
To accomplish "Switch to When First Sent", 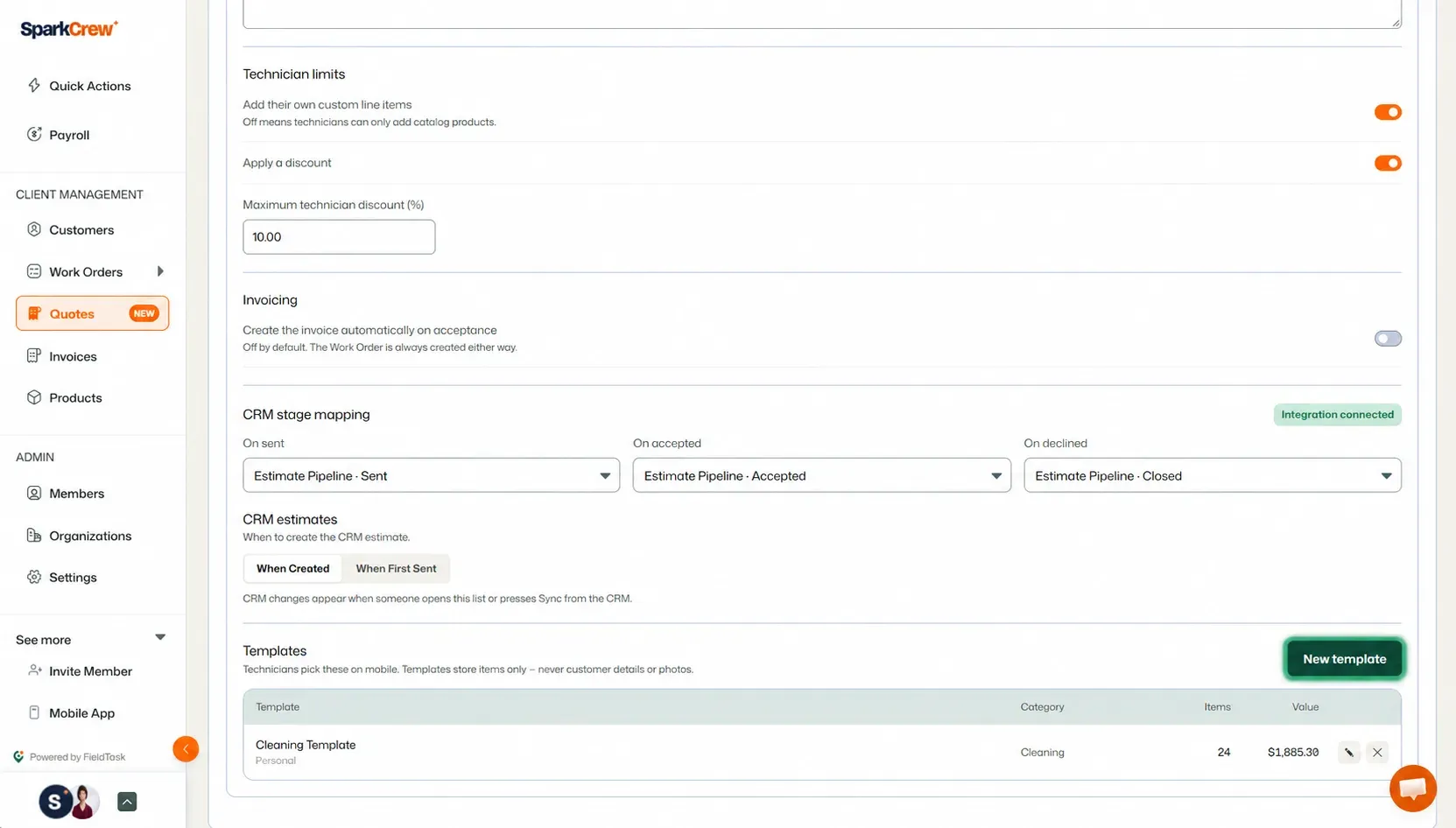I will coord(396,568).
